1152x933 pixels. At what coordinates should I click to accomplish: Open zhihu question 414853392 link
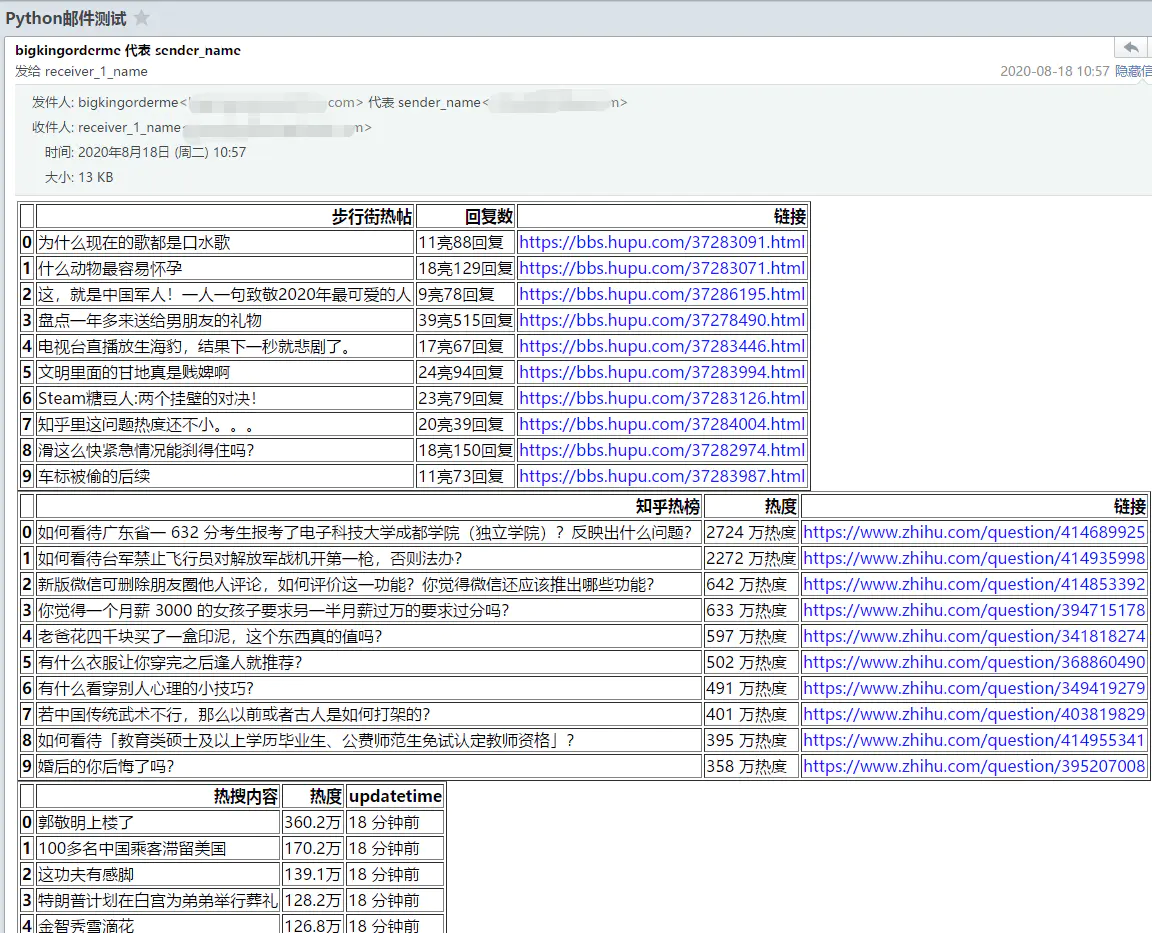[974, 585]
